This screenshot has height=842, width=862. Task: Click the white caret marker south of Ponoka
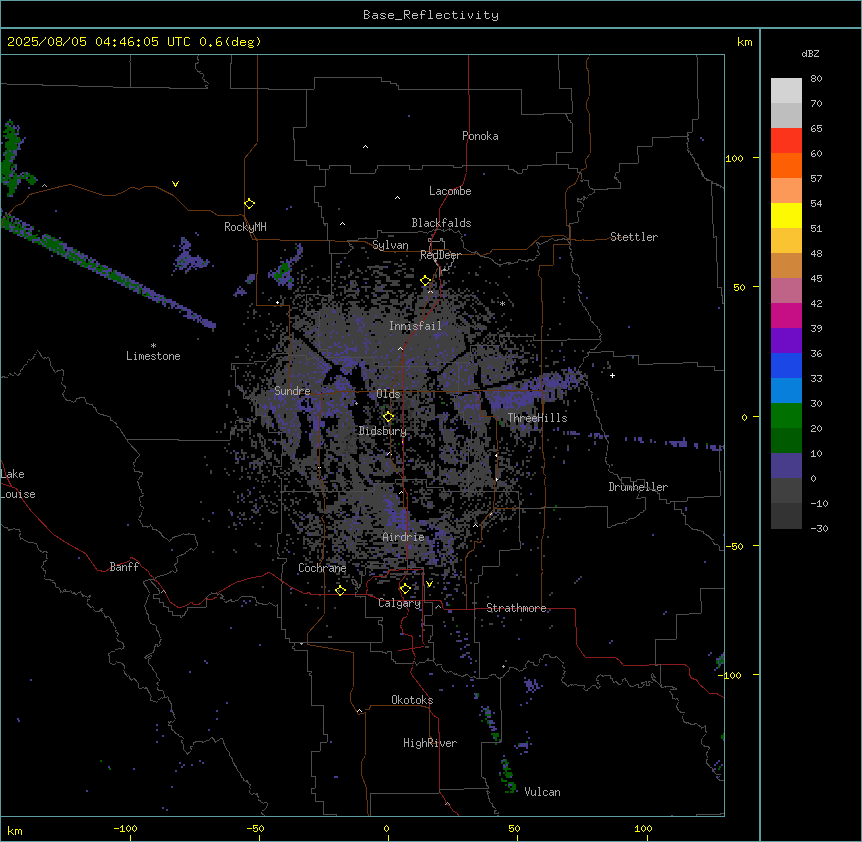pos(365,147)
